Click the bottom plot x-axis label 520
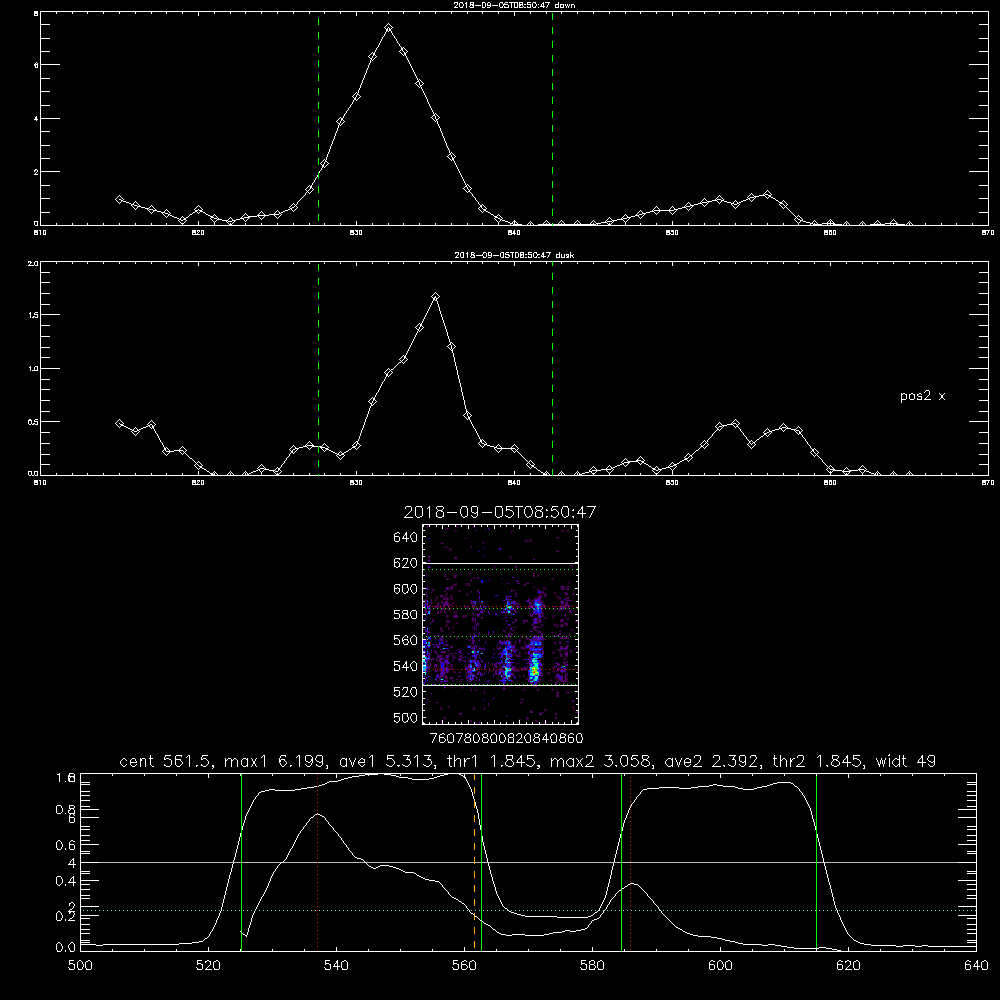 (x=208, y=965)
